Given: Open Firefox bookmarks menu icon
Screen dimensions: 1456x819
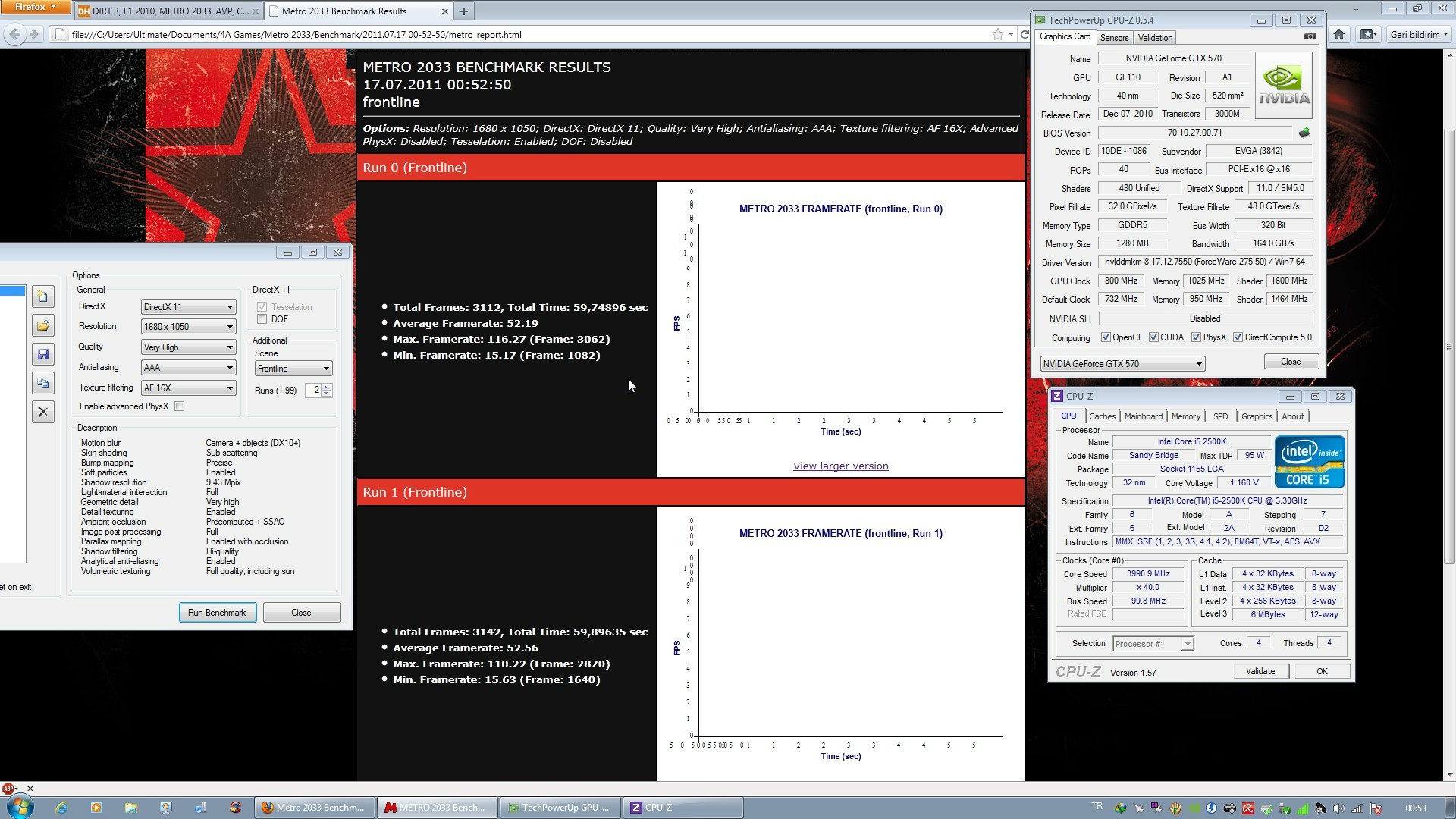Looking at the screenshot, I should coord(1367,34).
